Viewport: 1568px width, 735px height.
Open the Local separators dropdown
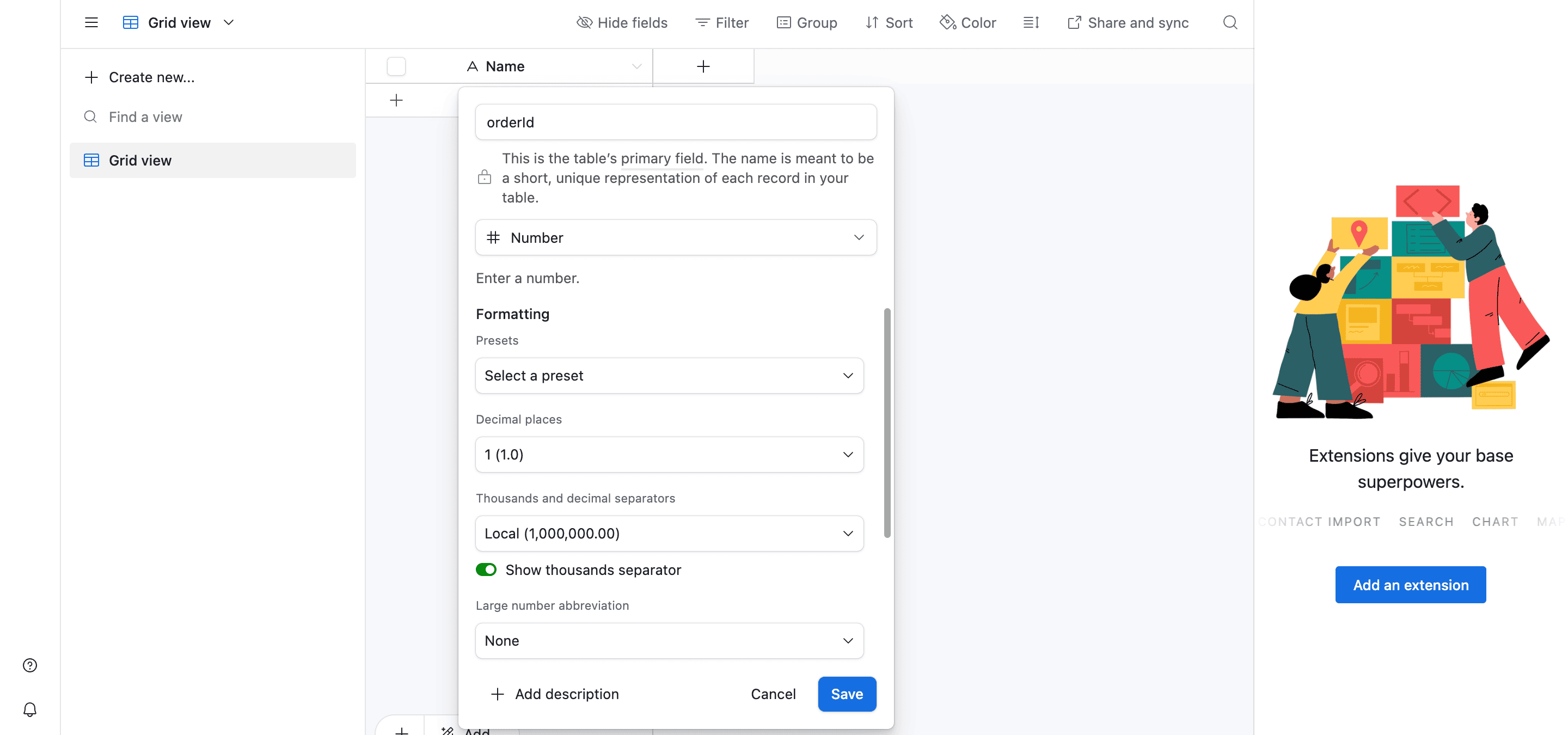[669, 534]
